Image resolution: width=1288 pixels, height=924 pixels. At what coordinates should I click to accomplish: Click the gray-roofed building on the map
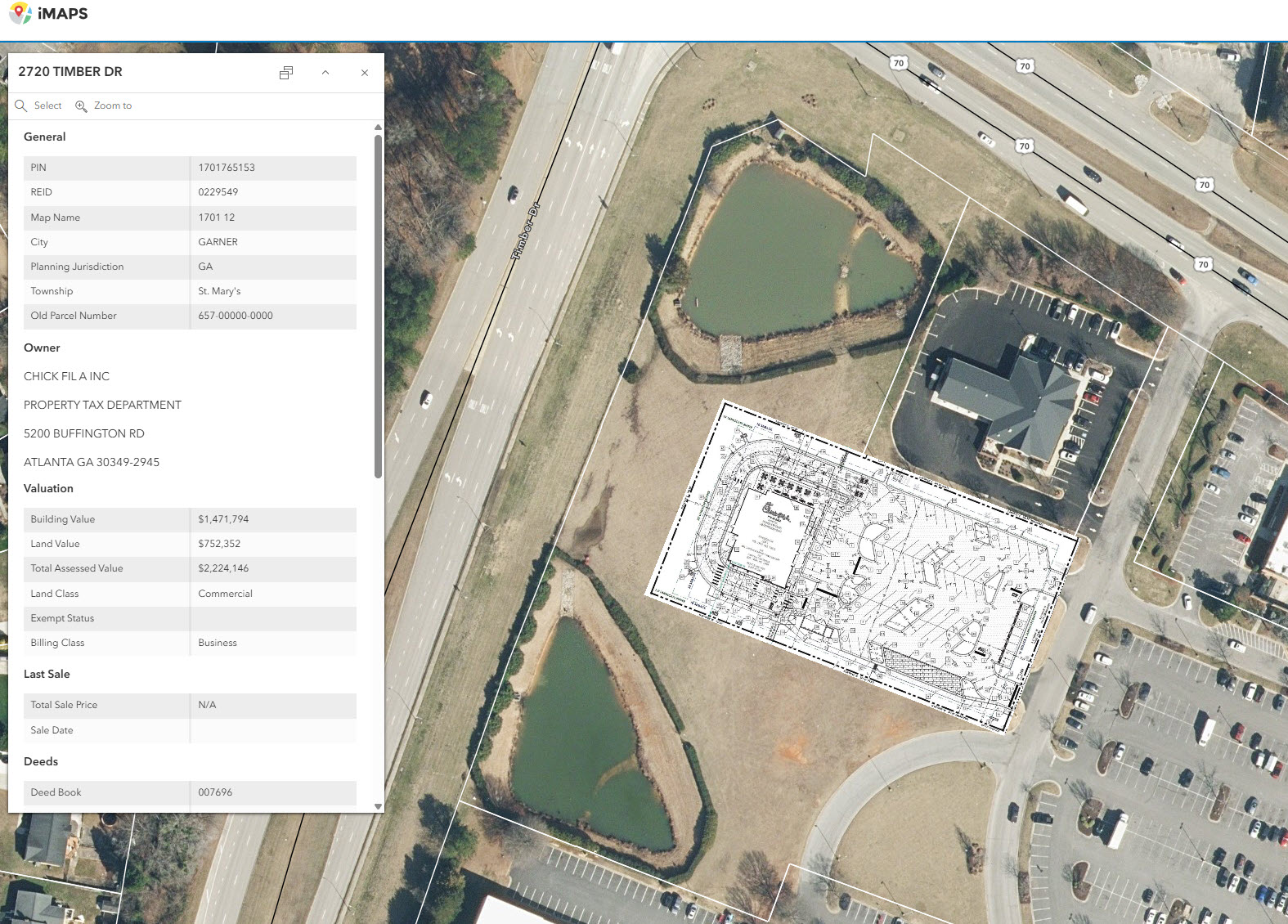[1010, 401]
